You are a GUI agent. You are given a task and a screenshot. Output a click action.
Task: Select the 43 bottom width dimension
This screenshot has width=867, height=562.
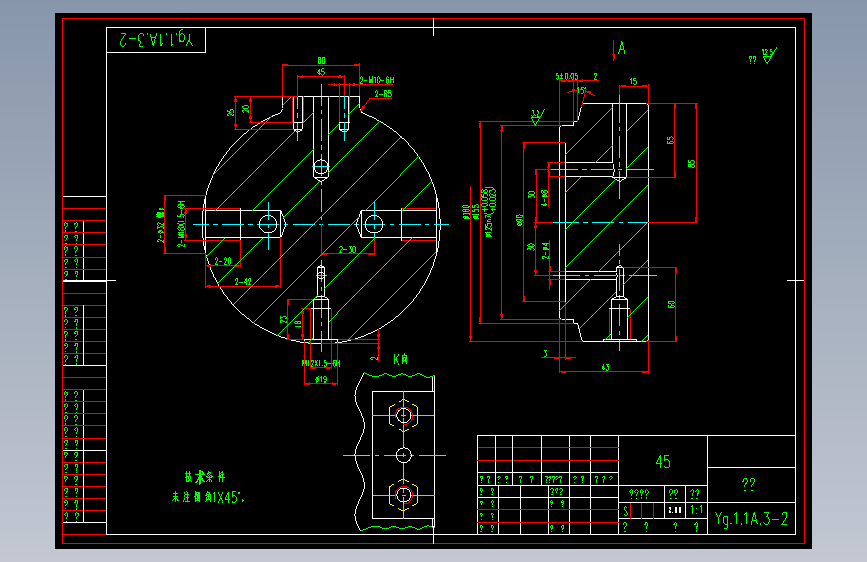(605, 367)
